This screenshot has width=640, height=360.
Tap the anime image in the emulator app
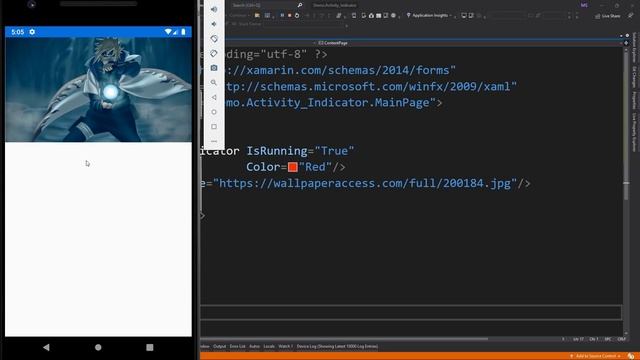click(x=98, y=89)
